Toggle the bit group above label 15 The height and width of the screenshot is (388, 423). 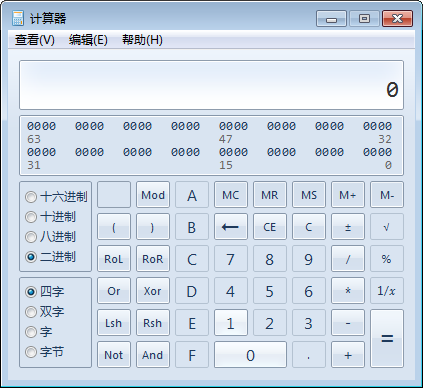pyautogui.click(x=233, y=152)
